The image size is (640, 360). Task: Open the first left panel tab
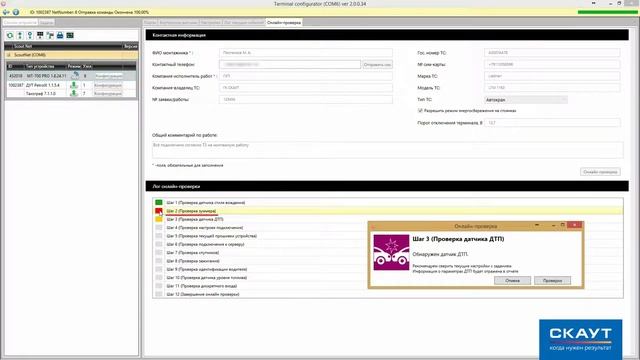tap(20, 22)
